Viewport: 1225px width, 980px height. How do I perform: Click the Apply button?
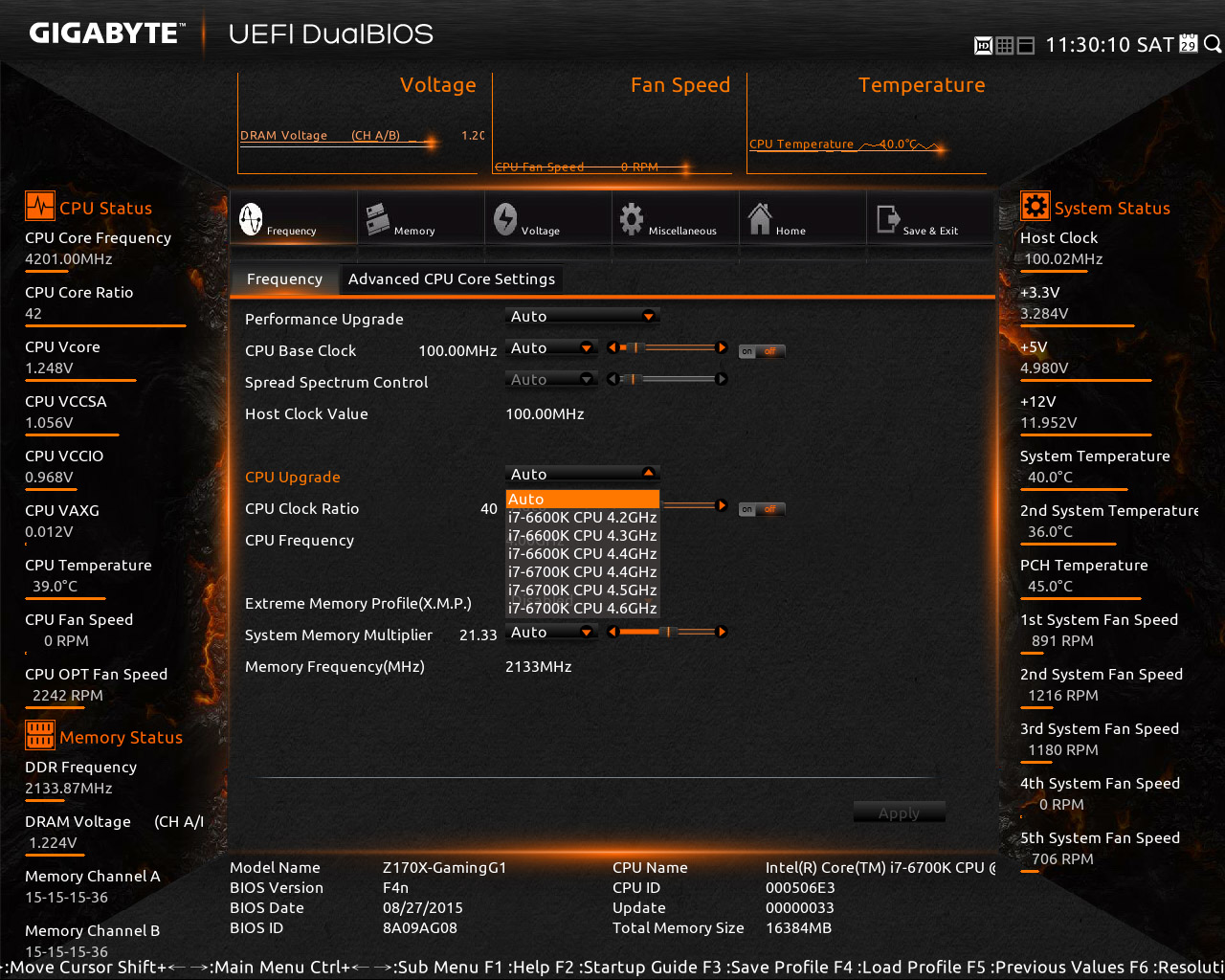899,813
